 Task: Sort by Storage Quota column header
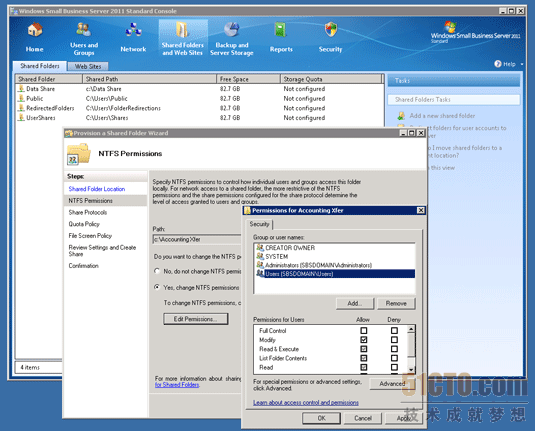pos(331,79)
